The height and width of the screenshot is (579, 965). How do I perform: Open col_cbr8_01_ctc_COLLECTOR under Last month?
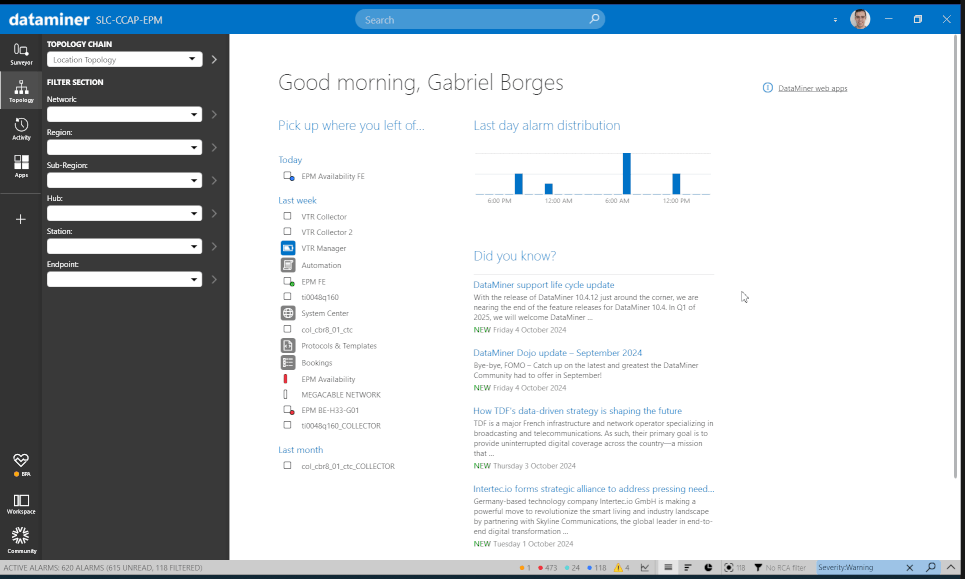click(348, 466)
